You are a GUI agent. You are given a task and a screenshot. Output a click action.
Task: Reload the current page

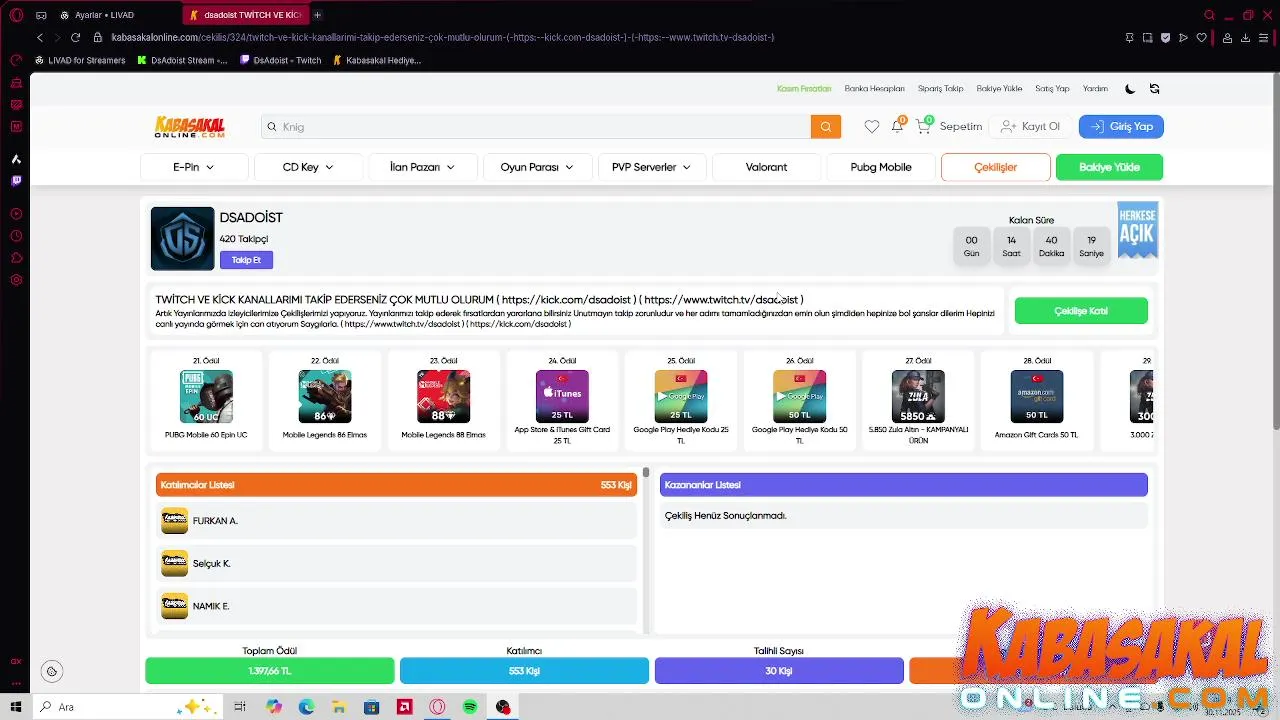[75, 37]
